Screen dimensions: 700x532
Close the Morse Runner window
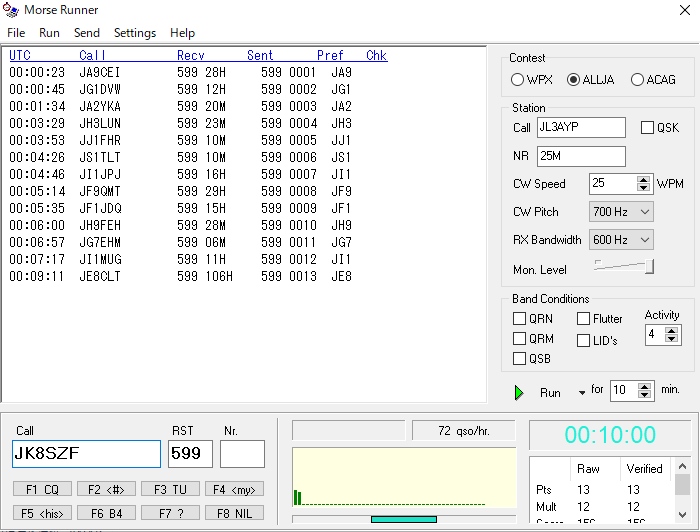point(685,10)
